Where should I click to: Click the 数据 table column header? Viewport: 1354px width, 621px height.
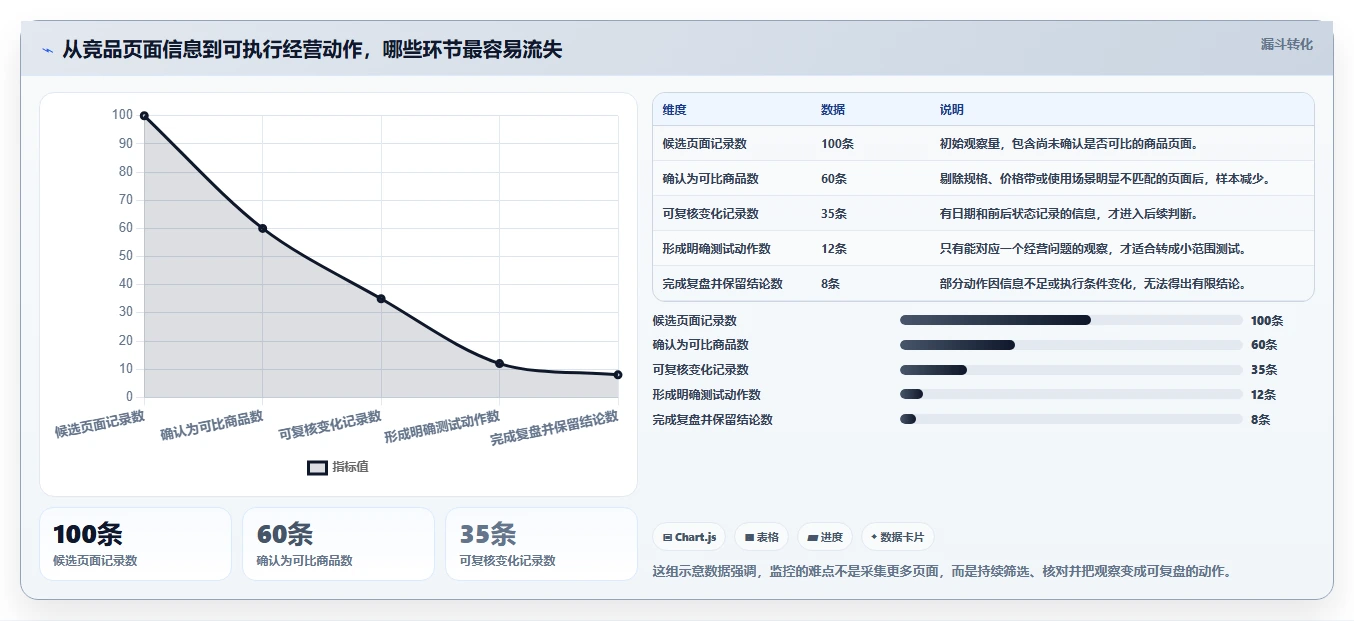point(833,110)
